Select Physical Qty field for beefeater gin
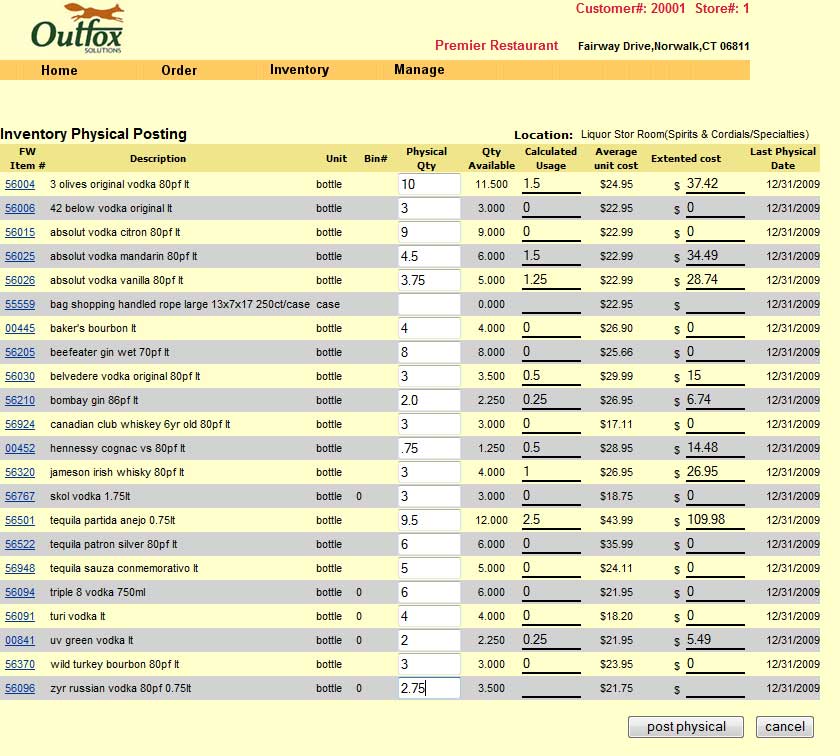The height and width of the screenshot is (756, 840). [x=428, y=352]
